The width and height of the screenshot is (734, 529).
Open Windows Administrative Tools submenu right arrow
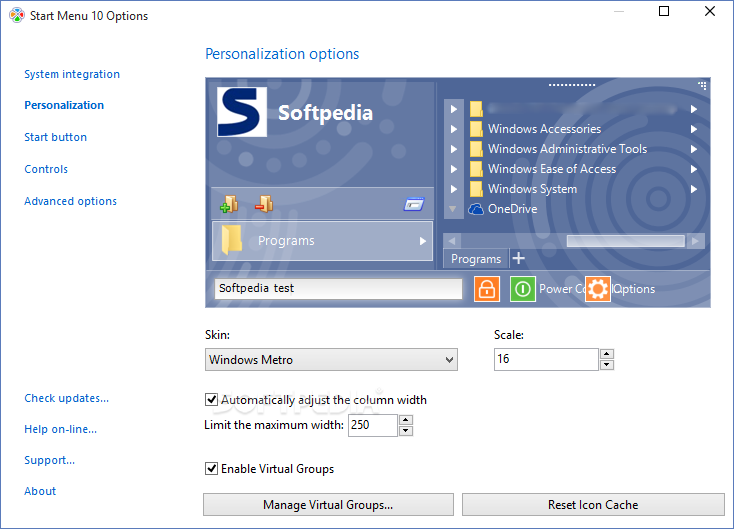coord(694,149)
